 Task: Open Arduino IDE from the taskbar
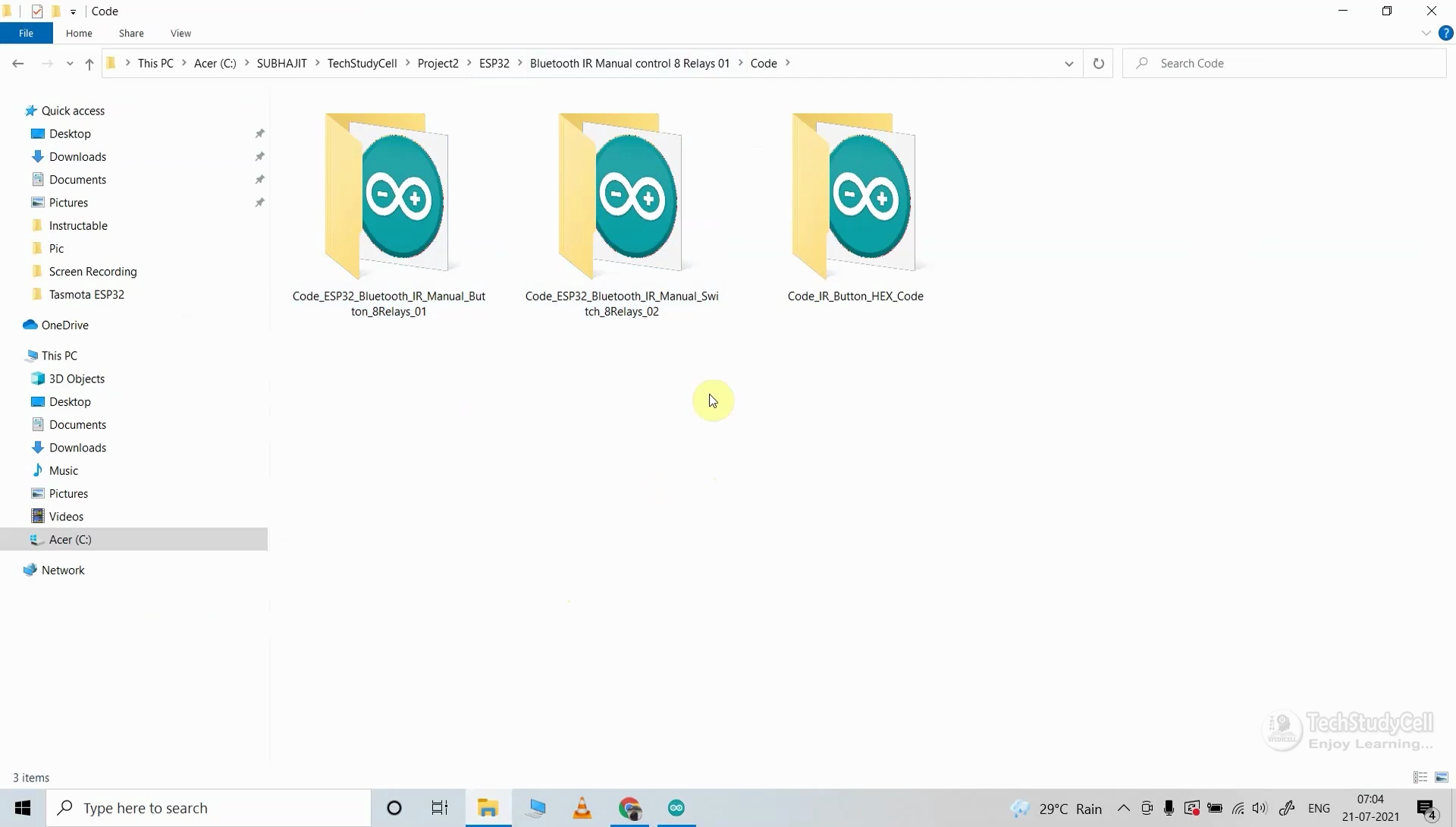pyautogui.click(x=676, y=808)
